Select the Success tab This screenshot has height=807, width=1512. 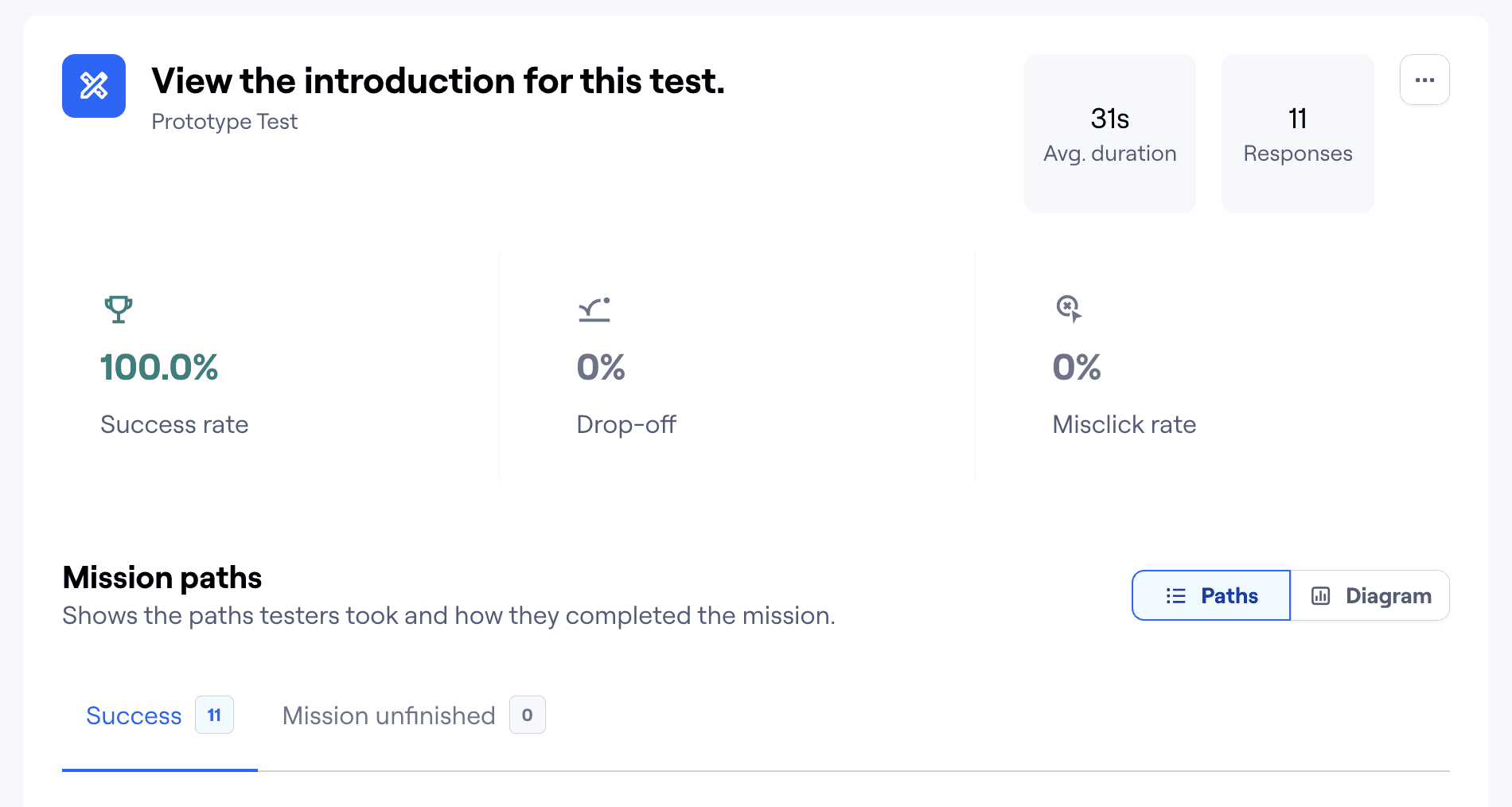coord(134,715)
